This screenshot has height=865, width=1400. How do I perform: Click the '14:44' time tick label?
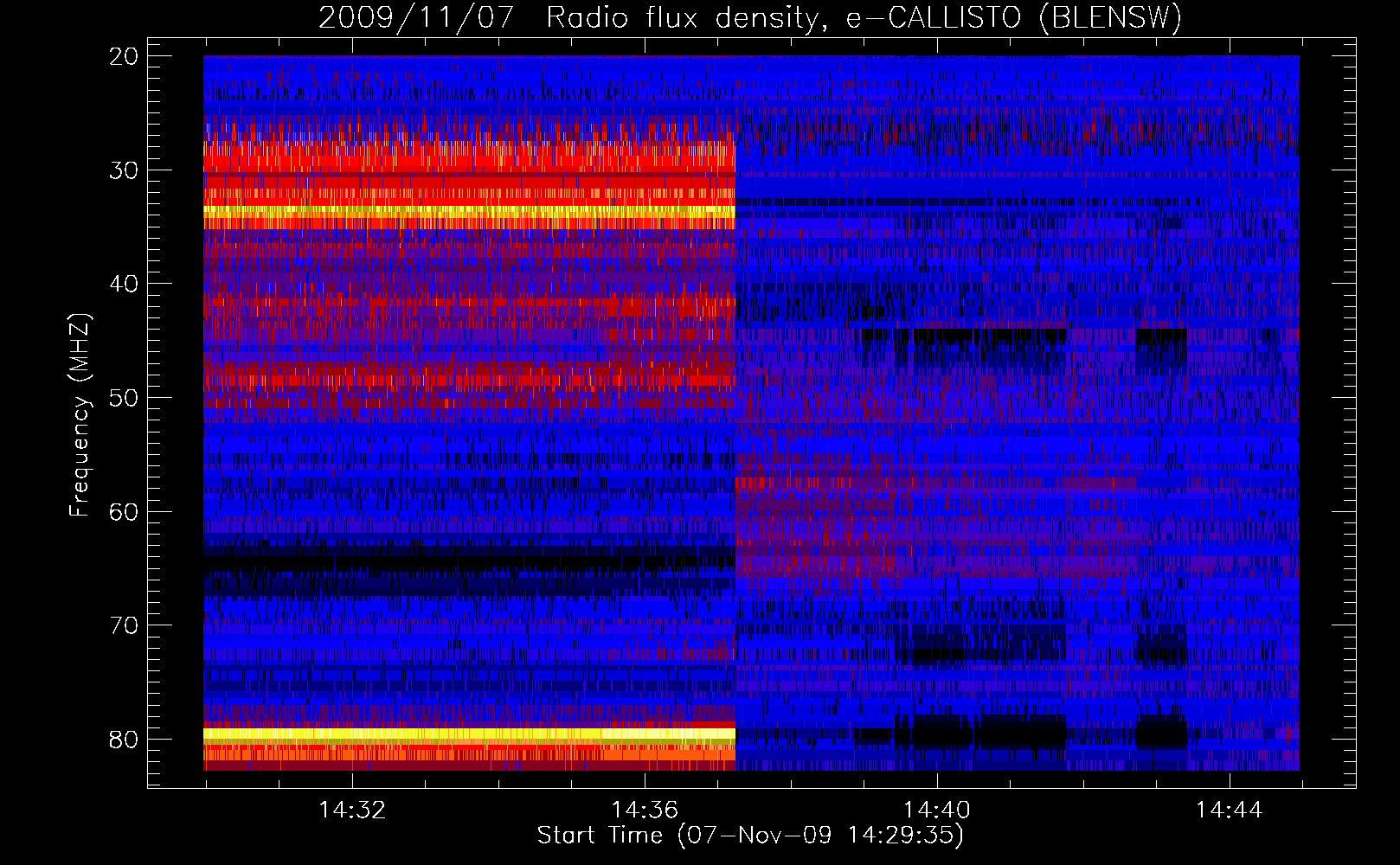point(1230,811)
